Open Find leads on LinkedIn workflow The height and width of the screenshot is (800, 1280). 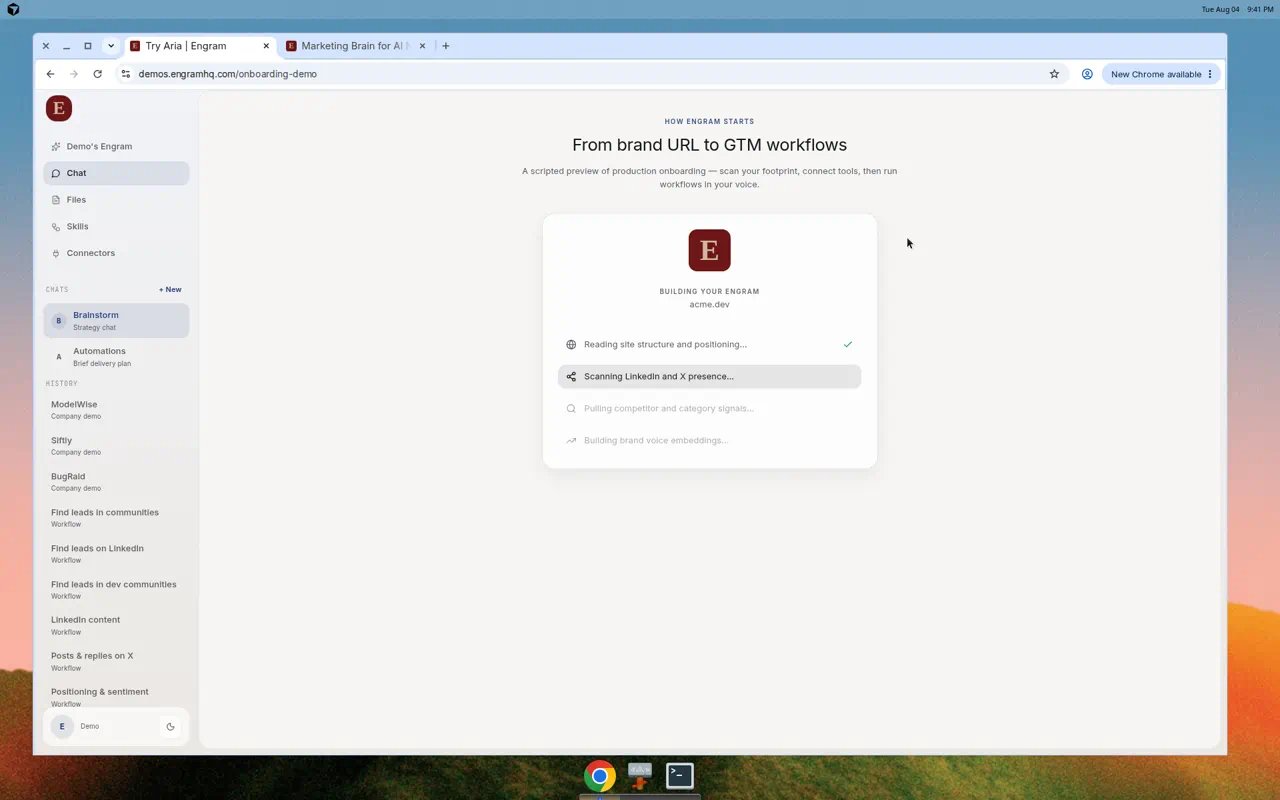pos(116,554)
